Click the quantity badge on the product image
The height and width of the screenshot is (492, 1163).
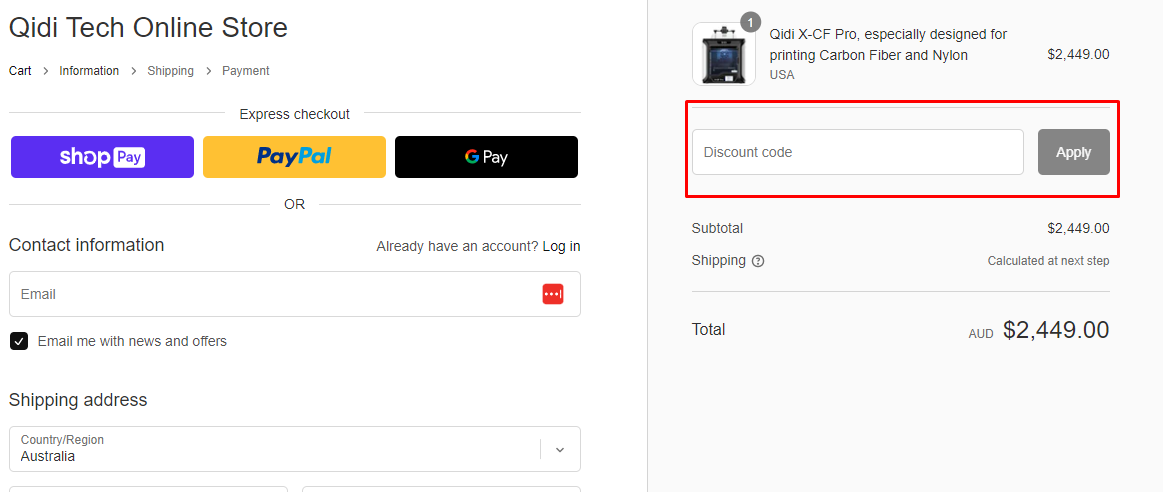(x=751, y=22)
